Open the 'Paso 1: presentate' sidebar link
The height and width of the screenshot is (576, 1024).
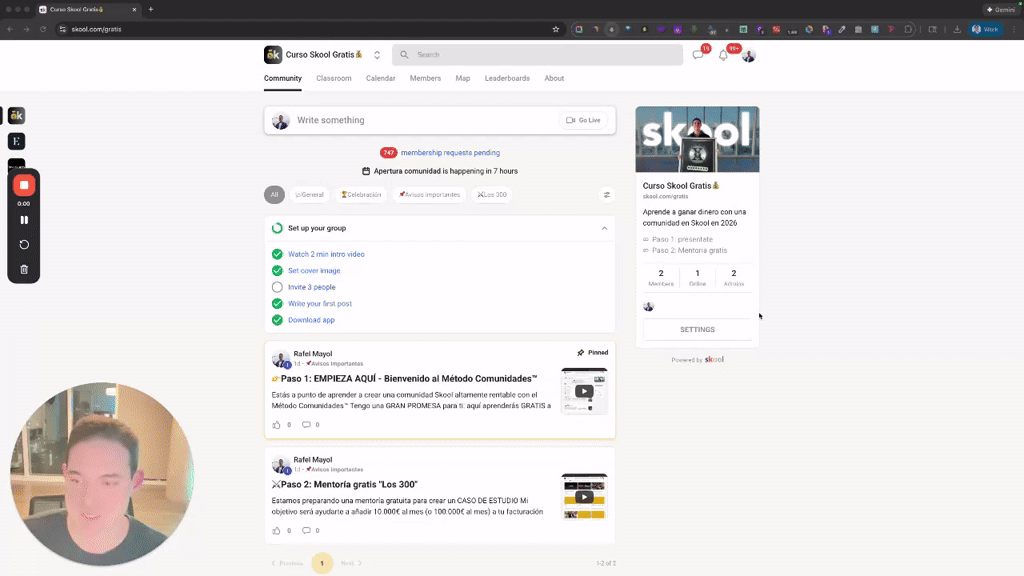point(682,240)
